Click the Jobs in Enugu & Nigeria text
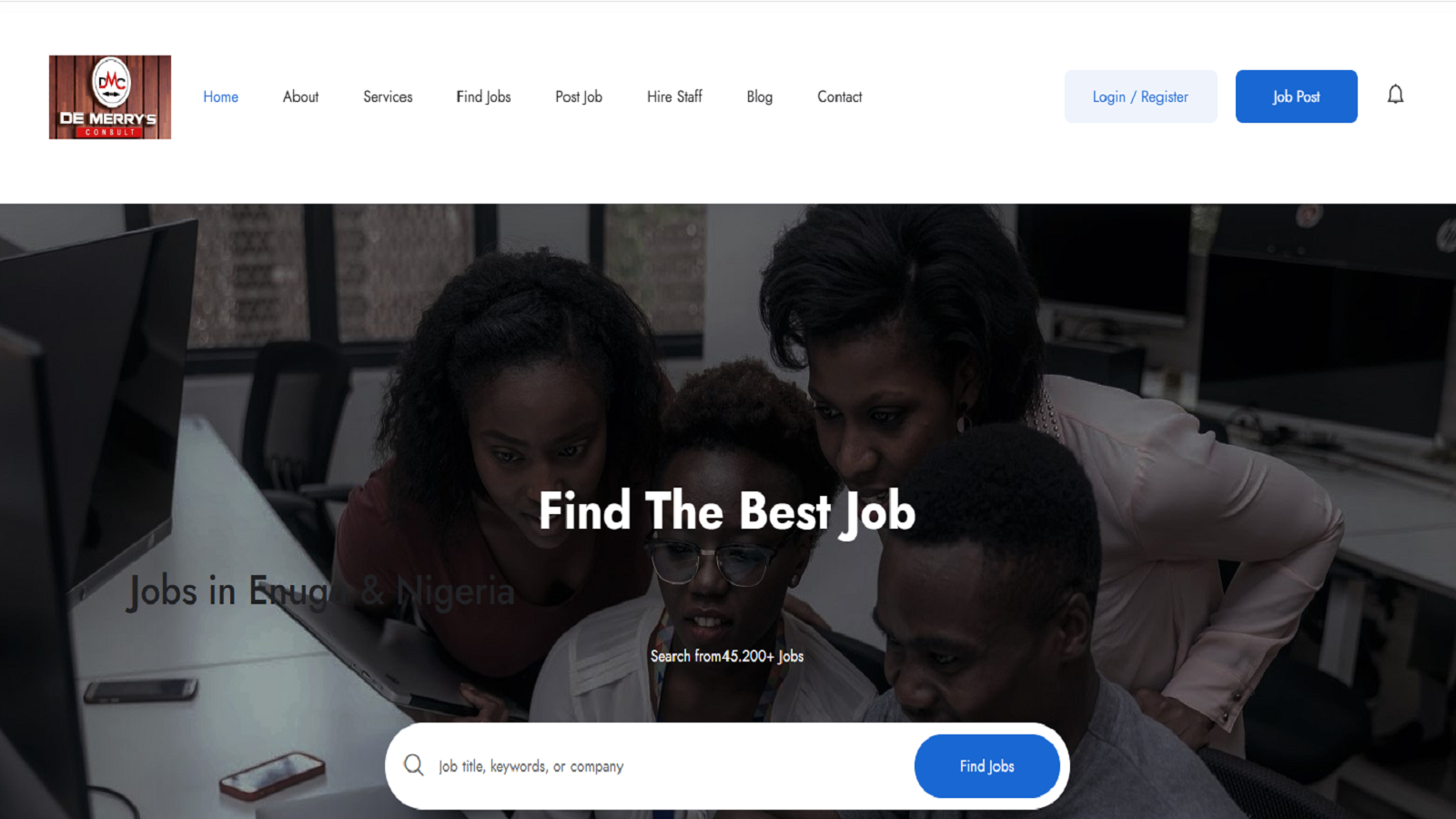The image size is (1456, 819). tap(321, 591)
